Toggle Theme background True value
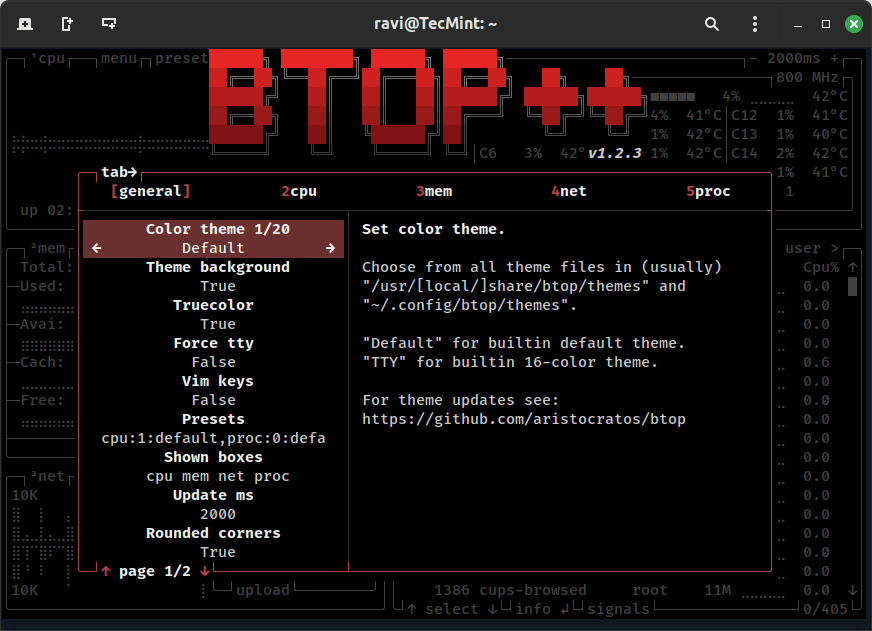The height and width of the screenshot is (631, 872). pos(218,286)
